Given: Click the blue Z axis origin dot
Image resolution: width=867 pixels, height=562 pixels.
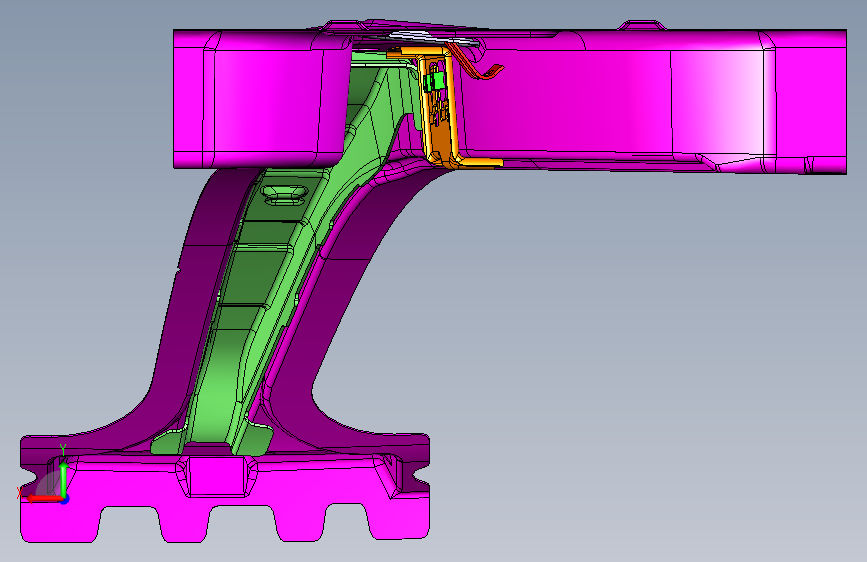Looking at the screenshot, I should [x=65, y=499].
